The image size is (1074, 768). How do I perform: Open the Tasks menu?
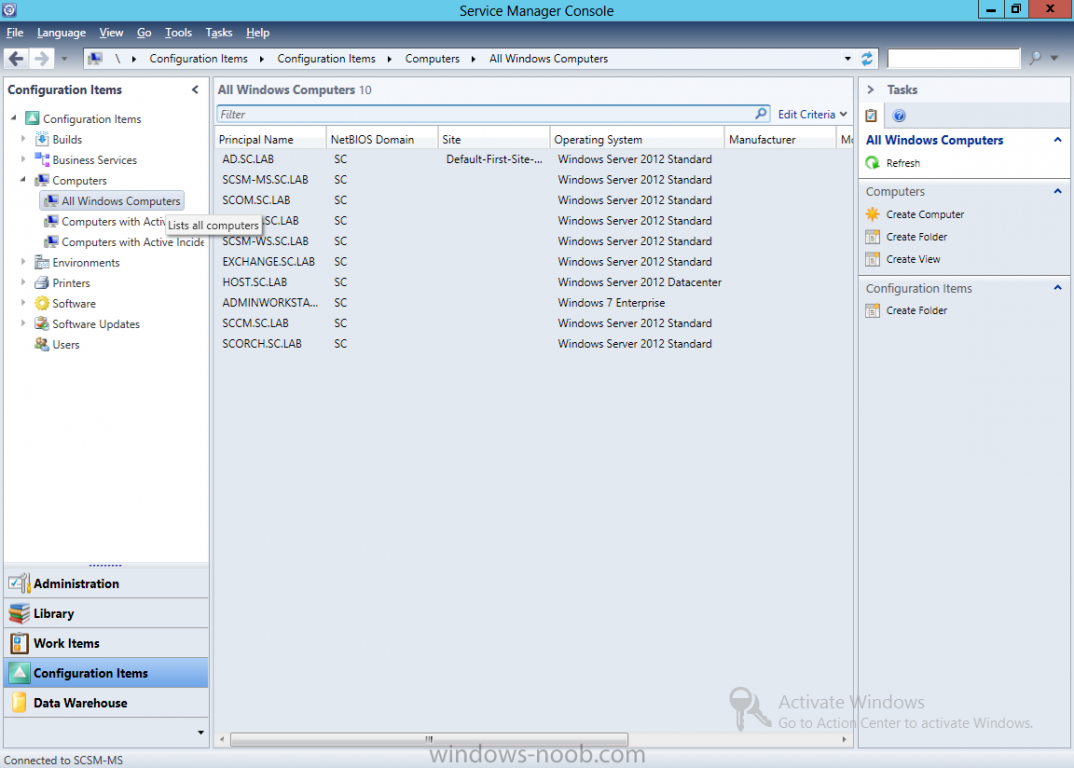(x=218, y=32)
